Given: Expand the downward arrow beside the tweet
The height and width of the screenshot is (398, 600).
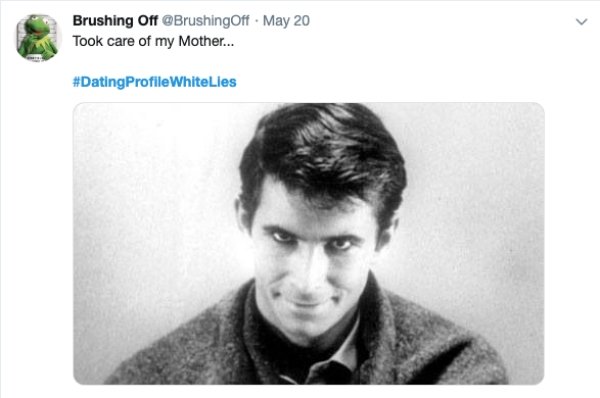Looking at the screenshot, I should (581, 22).
